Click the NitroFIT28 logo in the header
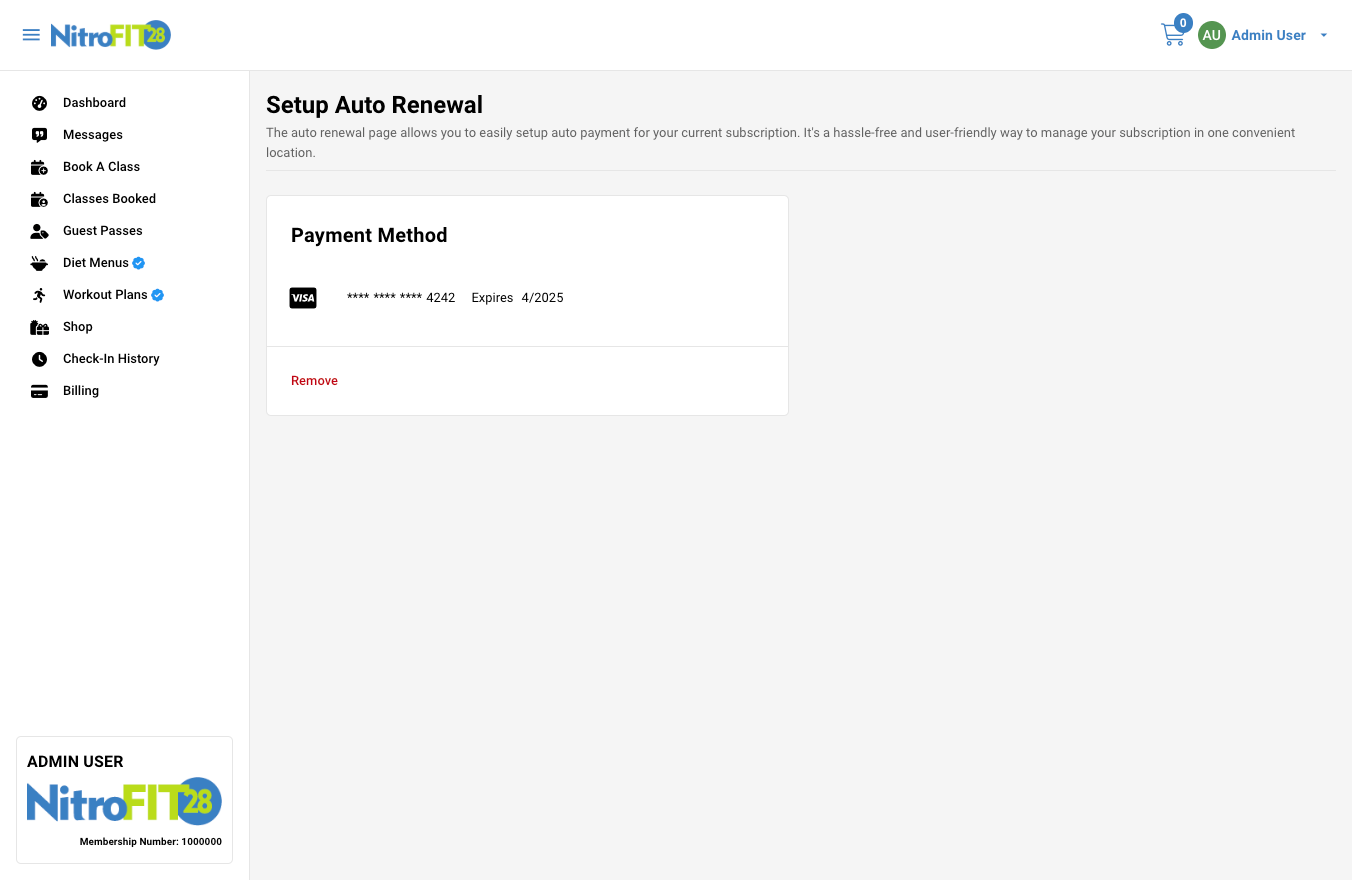The height and width of the screenshot is (880, 1352). (x=111, y=35)
